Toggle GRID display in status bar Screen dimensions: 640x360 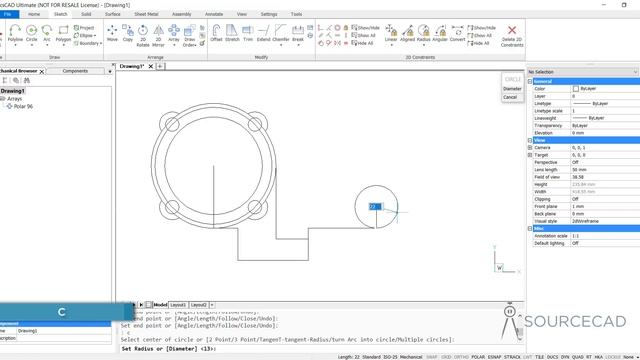[x=446, y=357]
